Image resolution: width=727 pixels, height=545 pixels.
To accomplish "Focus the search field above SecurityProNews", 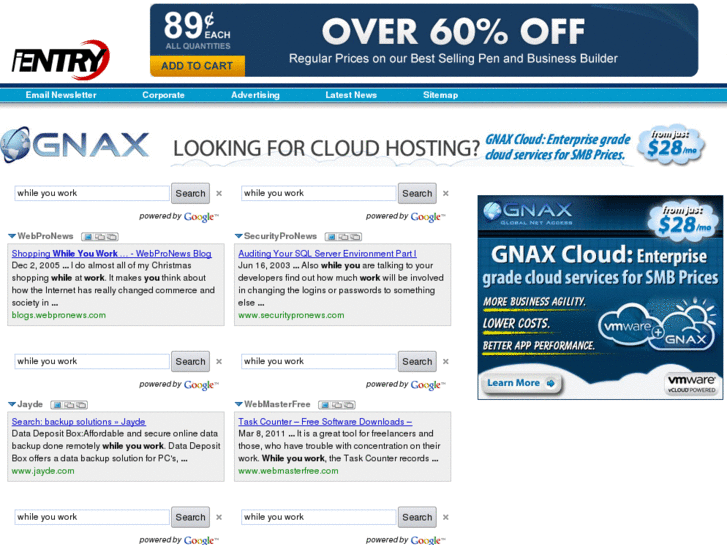I will pyautogui.click(x=319, y=193).
